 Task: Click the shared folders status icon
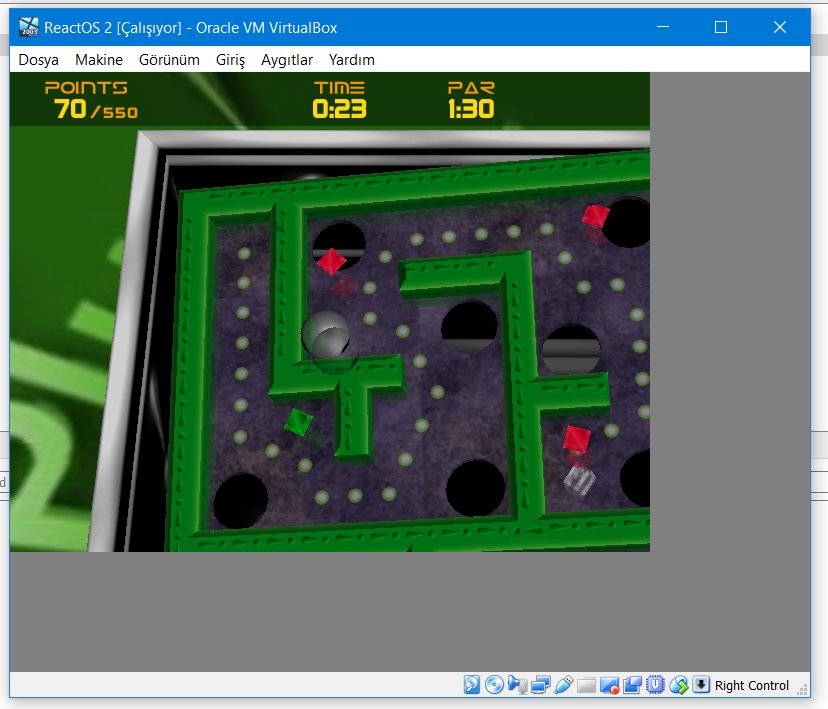(x=586, y=685)
